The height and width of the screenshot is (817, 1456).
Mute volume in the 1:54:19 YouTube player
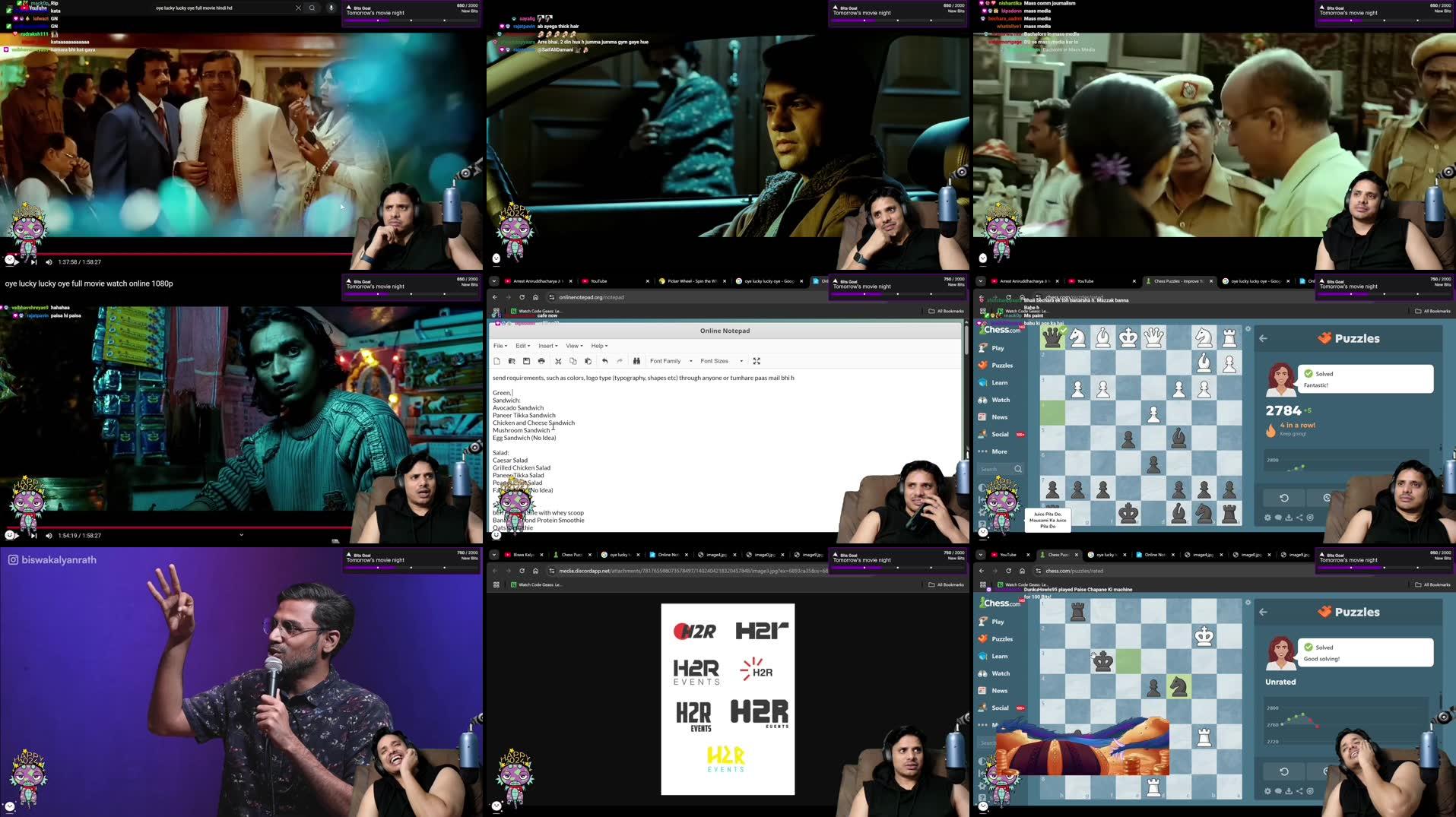click(x=49, y=536)
